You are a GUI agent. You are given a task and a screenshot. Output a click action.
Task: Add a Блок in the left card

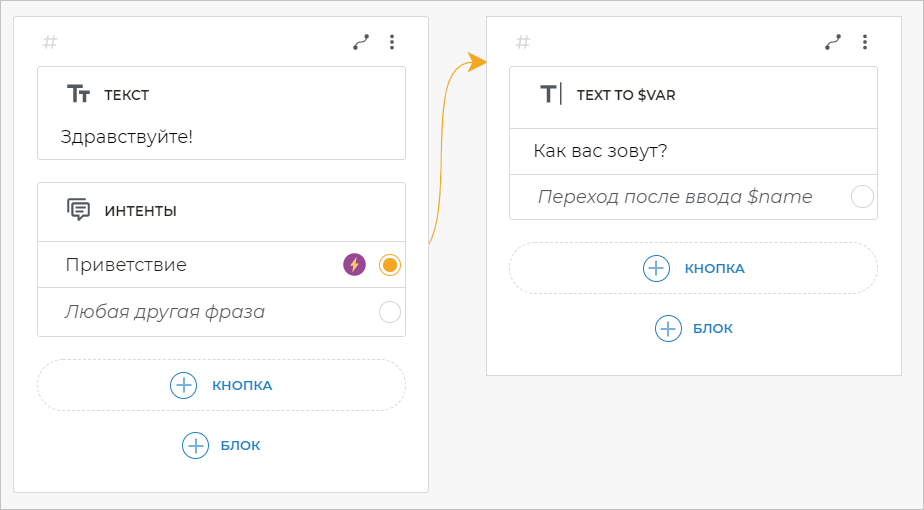coord(221,445)
